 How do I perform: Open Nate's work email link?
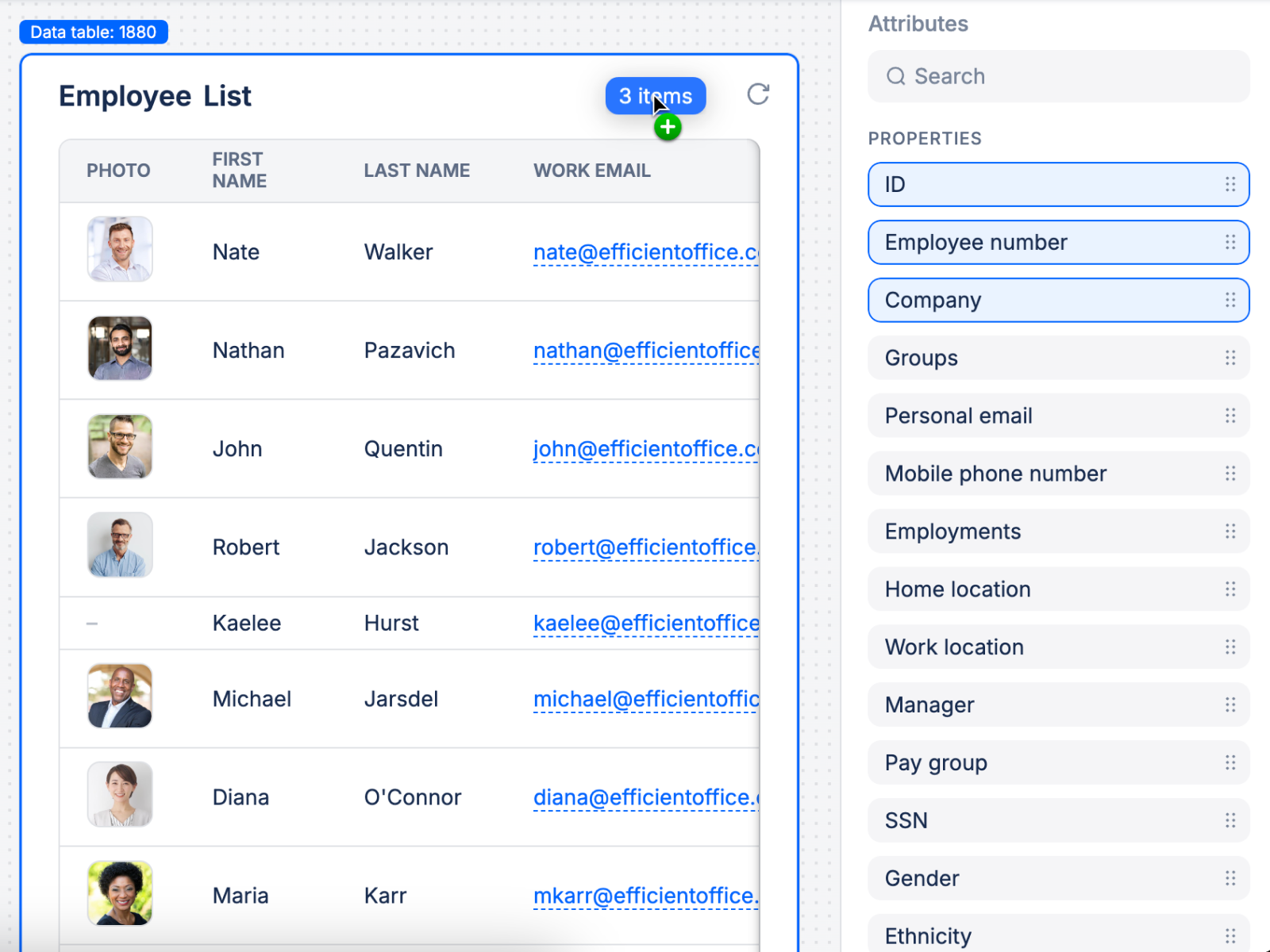point(645,252)
